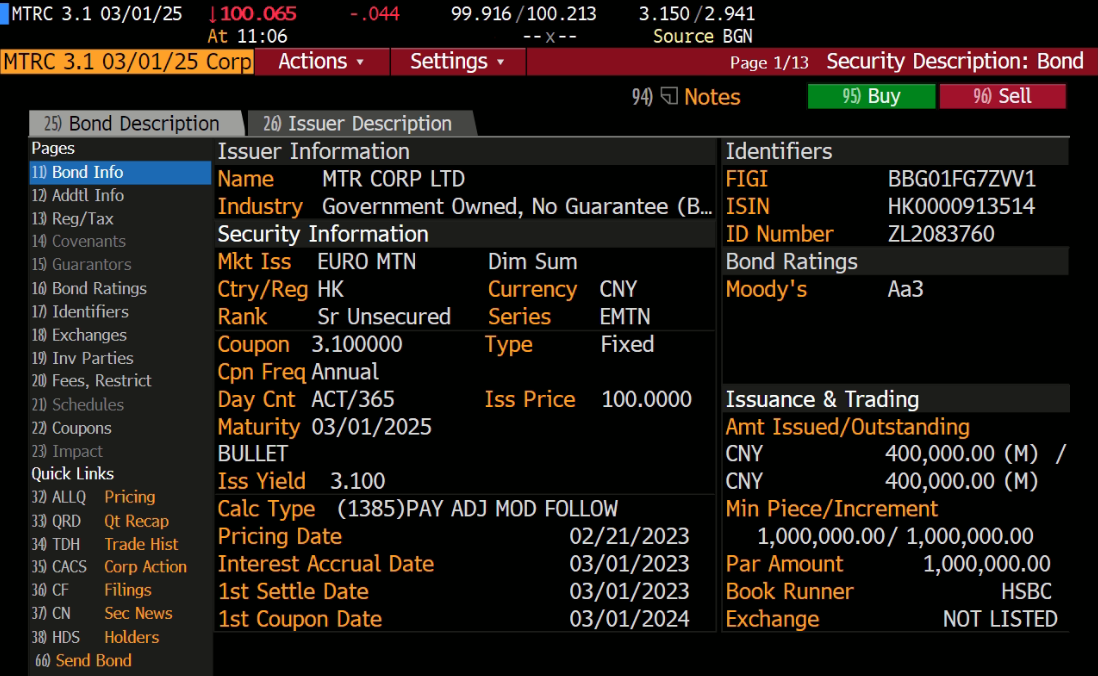The width and height of the screenshot is (1098, 676).
Task: Click the Industry value Government Owned, No Guarantee
Action: click(517, 207)
